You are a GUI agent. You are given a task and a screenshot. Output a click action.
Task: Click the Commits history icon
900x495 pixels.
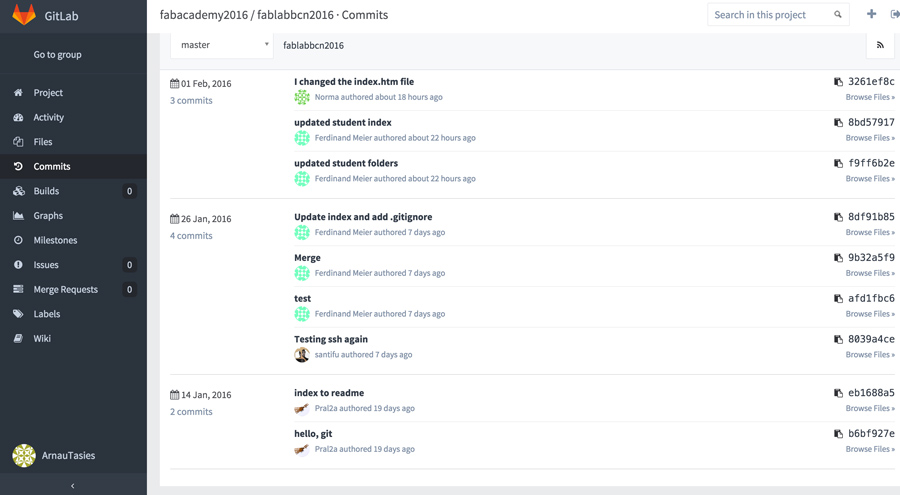pyautogui.click(x=18, y=167)
